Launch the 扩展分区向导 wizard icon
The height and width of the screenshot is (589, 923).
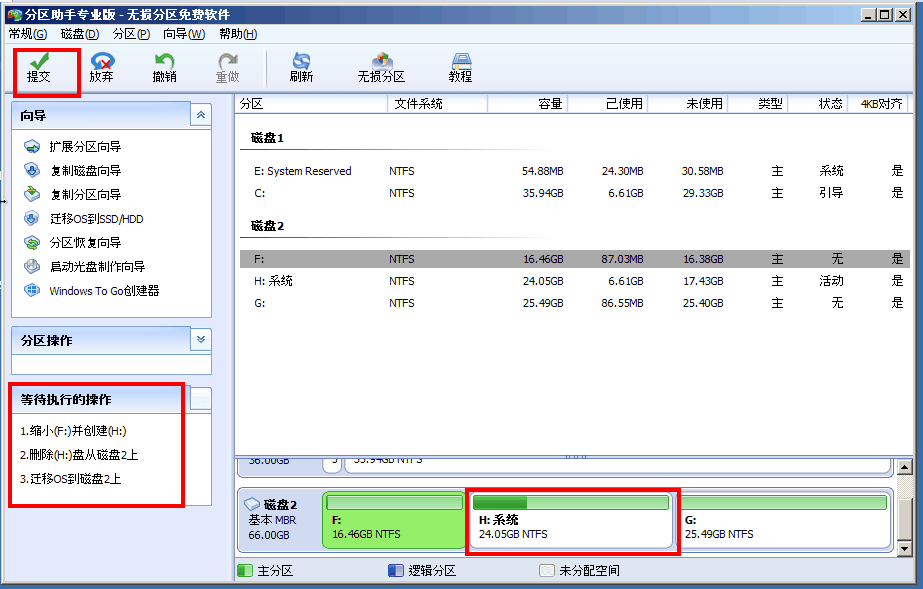point(86,146)
